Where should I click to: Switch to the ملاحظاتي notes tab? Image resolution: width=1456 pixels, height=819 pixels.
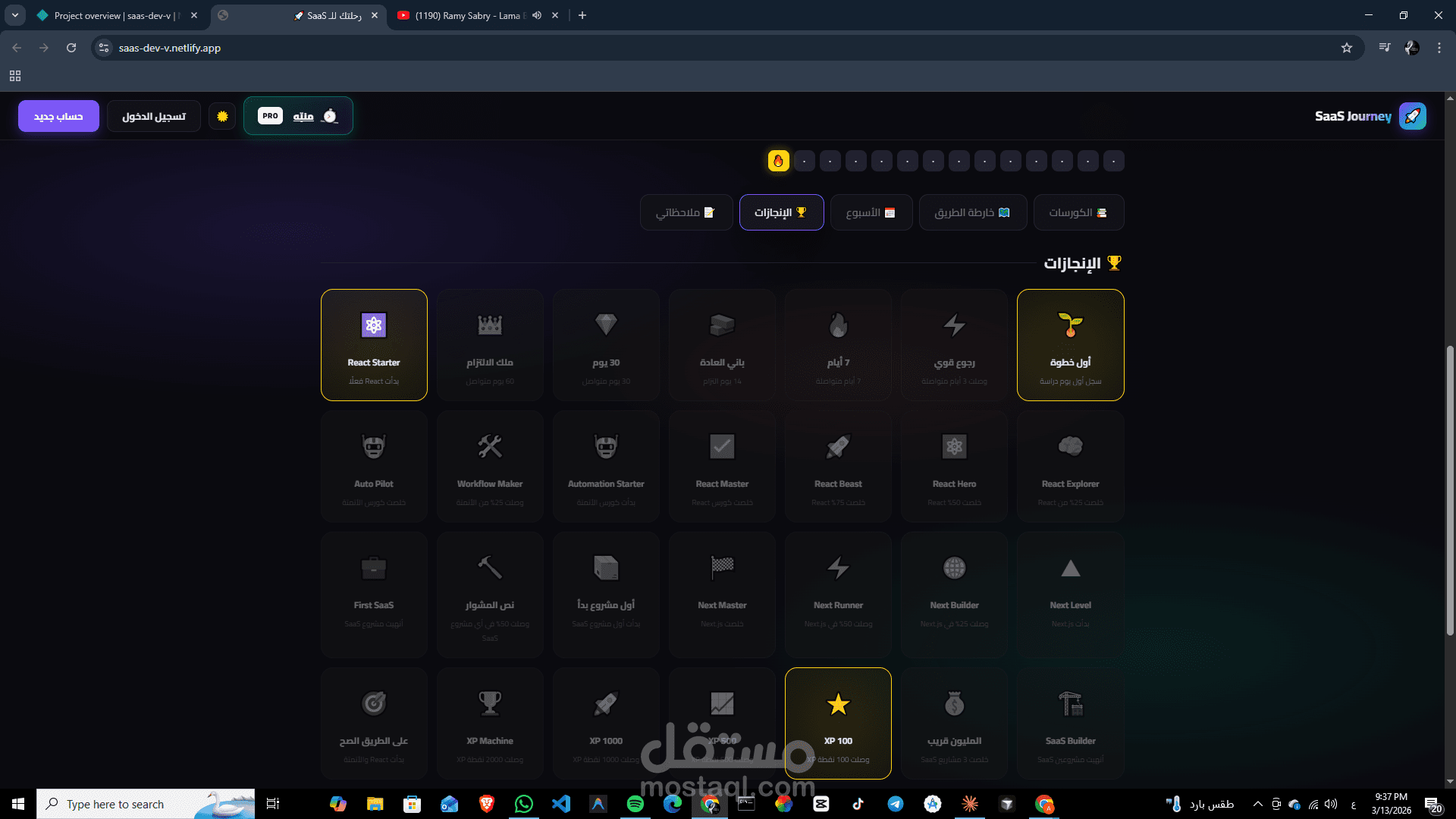pyautogui.click(x=686, y=212)
